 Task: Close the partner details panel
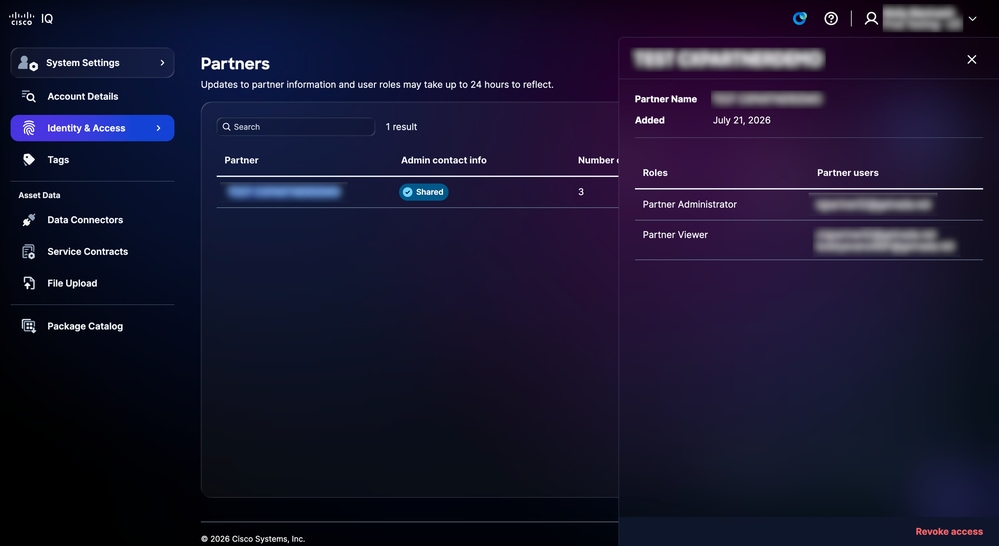[972, 59]
